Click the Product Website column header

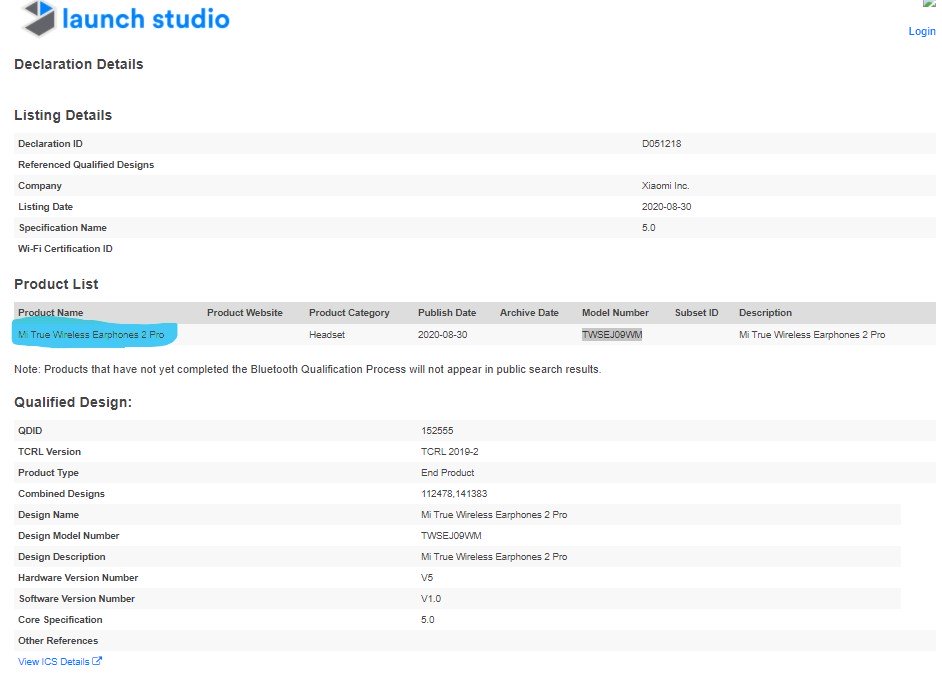(x=244, y=313)
